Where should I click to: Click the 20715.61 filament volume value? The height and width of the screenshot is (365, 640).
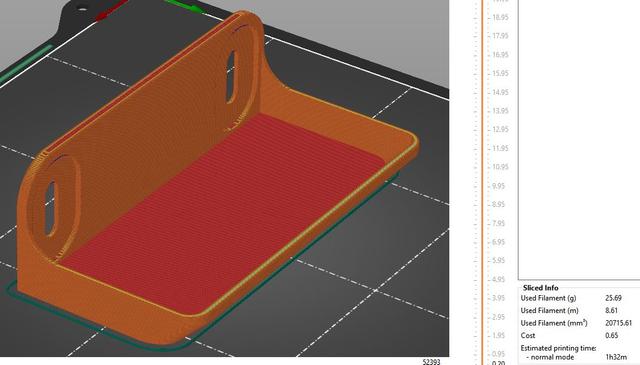point(618,323)
